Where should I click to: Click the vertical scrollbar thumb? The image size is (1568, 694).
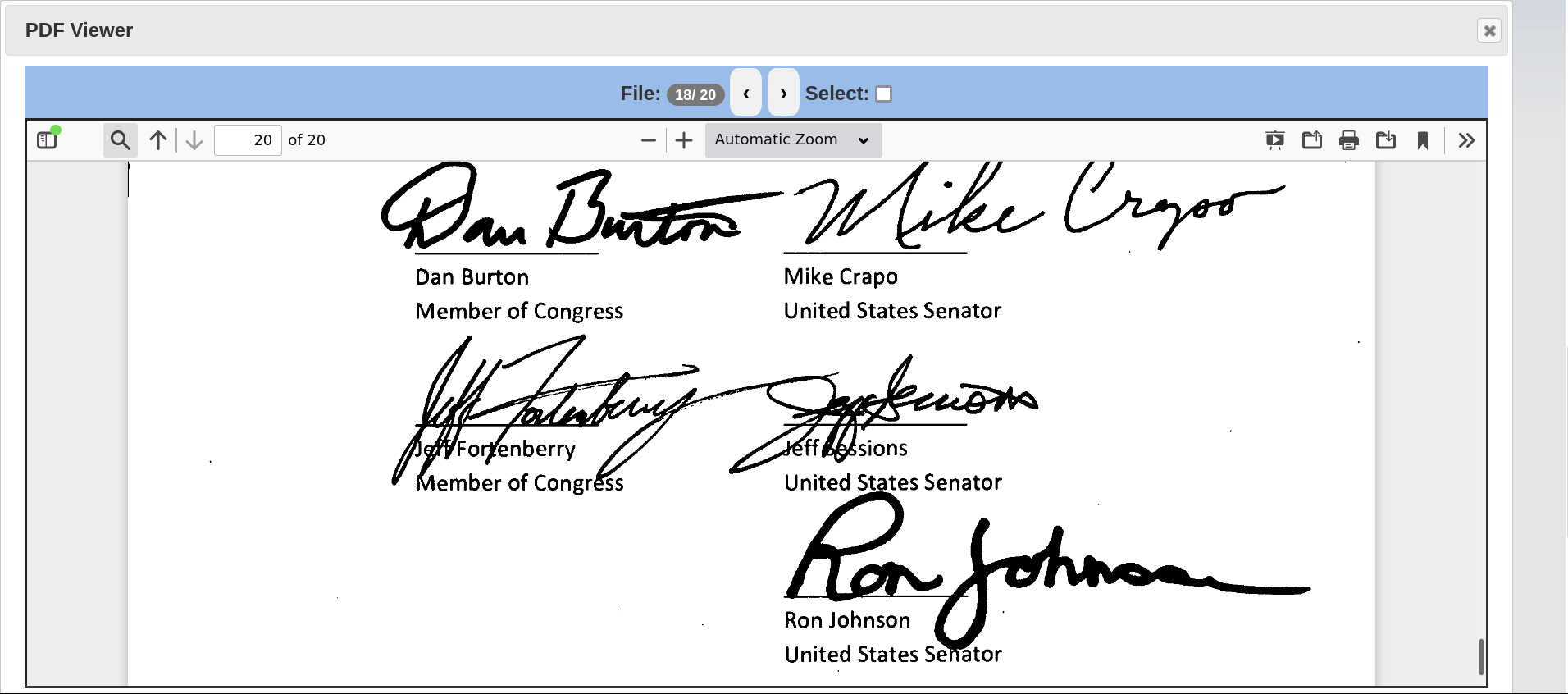tap(1481, 657)
